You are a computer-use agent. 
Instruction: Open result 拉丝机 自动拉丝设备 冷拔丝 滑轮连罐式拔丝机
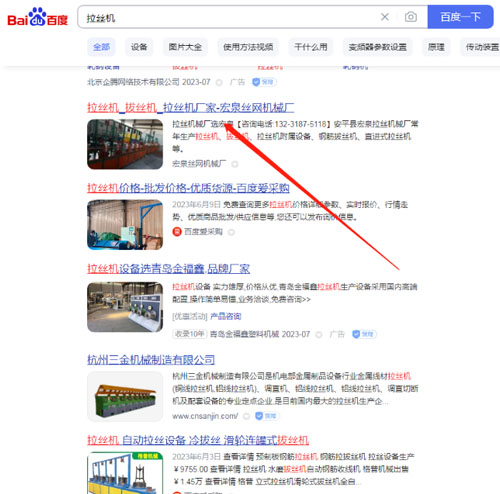198,440
